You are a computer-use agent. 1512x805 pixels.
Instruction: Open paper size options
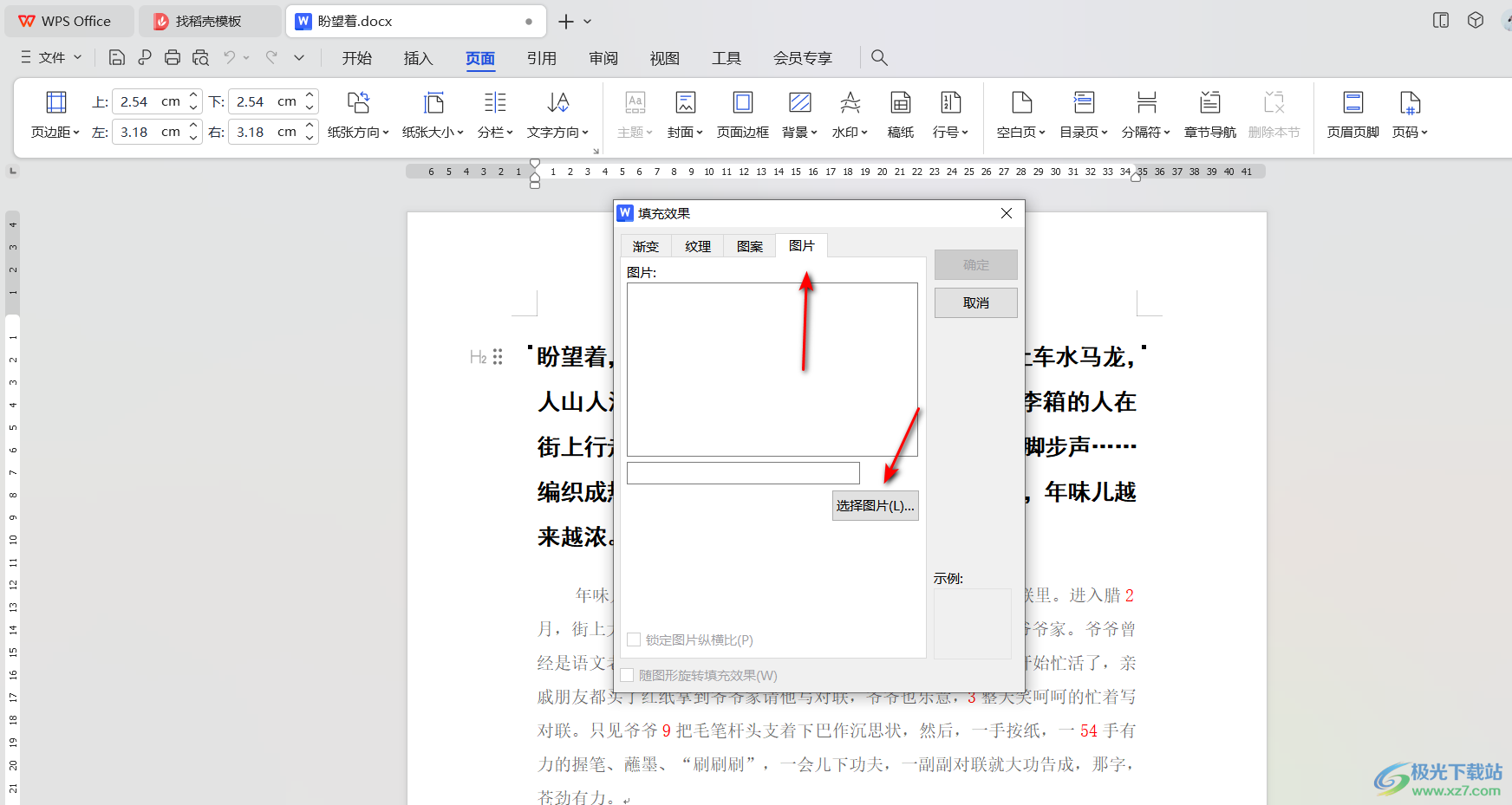(433, 114)
